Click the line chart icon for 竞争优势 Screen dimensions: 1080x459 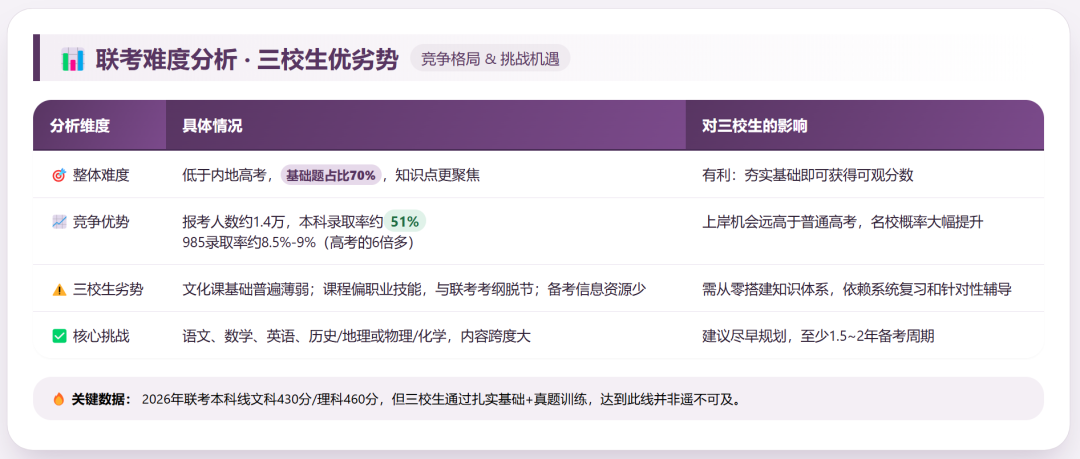(x=58, y=222)
